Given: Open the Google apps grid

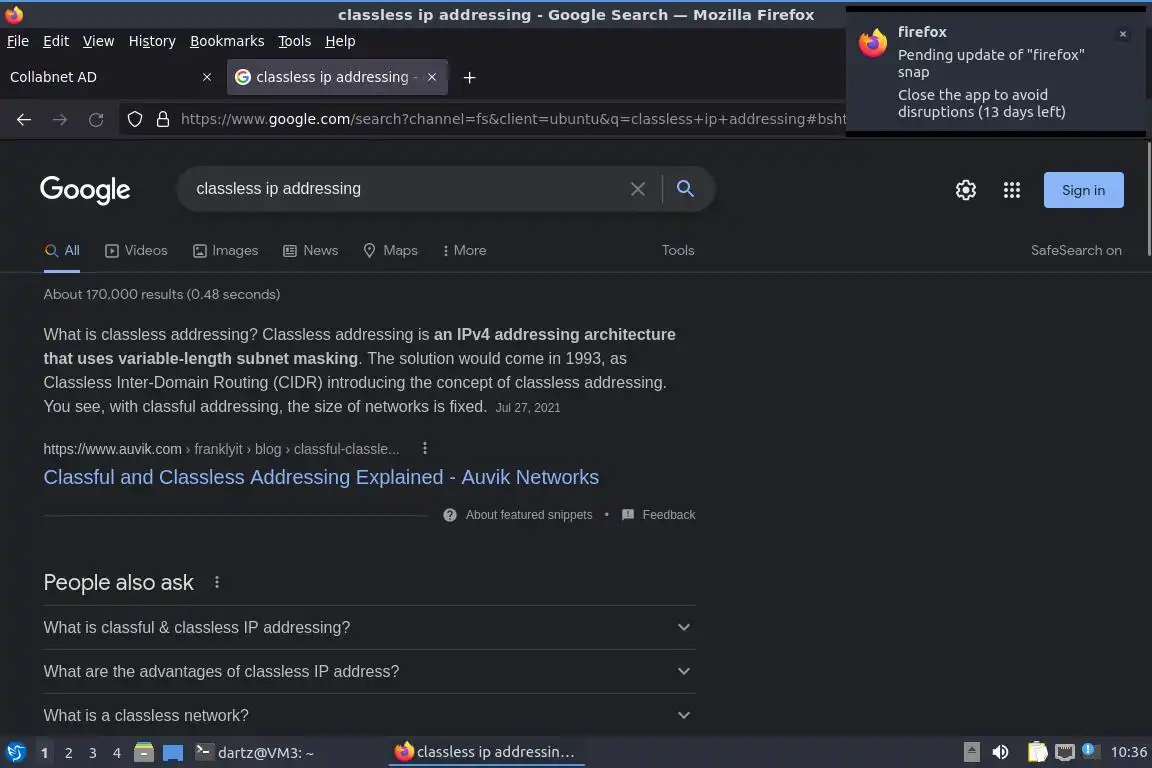Looking at the screenshot, I should (1012, 190).
